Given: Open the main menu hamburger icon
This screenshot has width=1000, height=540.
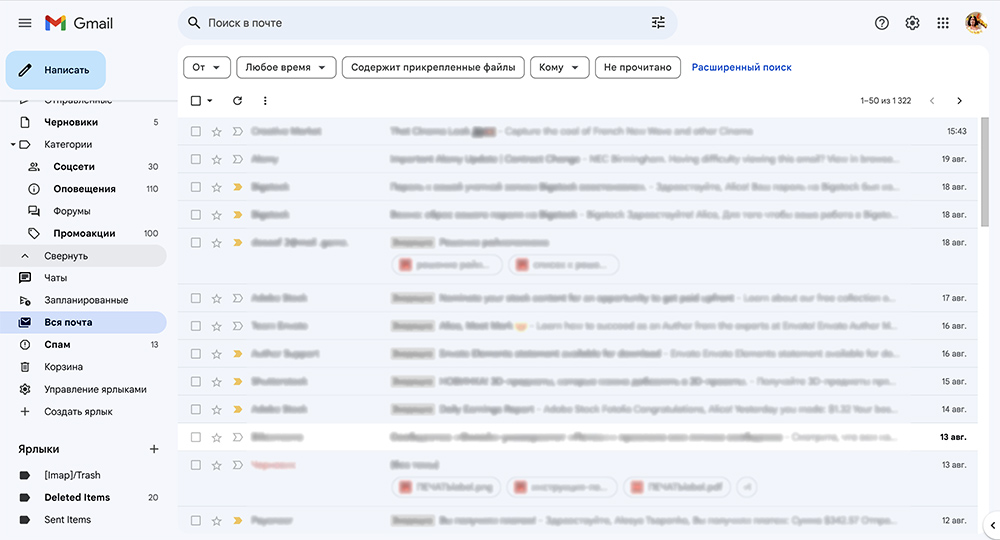Looking at the screenshot, I should tap(25, 23).
